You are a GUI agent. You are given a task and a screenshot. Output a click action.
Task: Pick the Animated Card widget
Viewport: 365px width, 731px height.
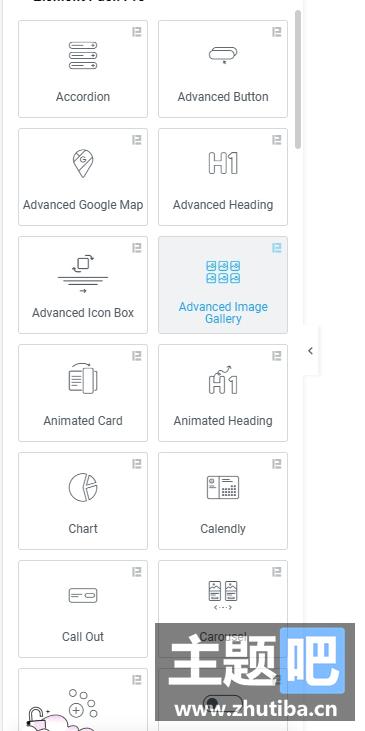pos(83,393)
